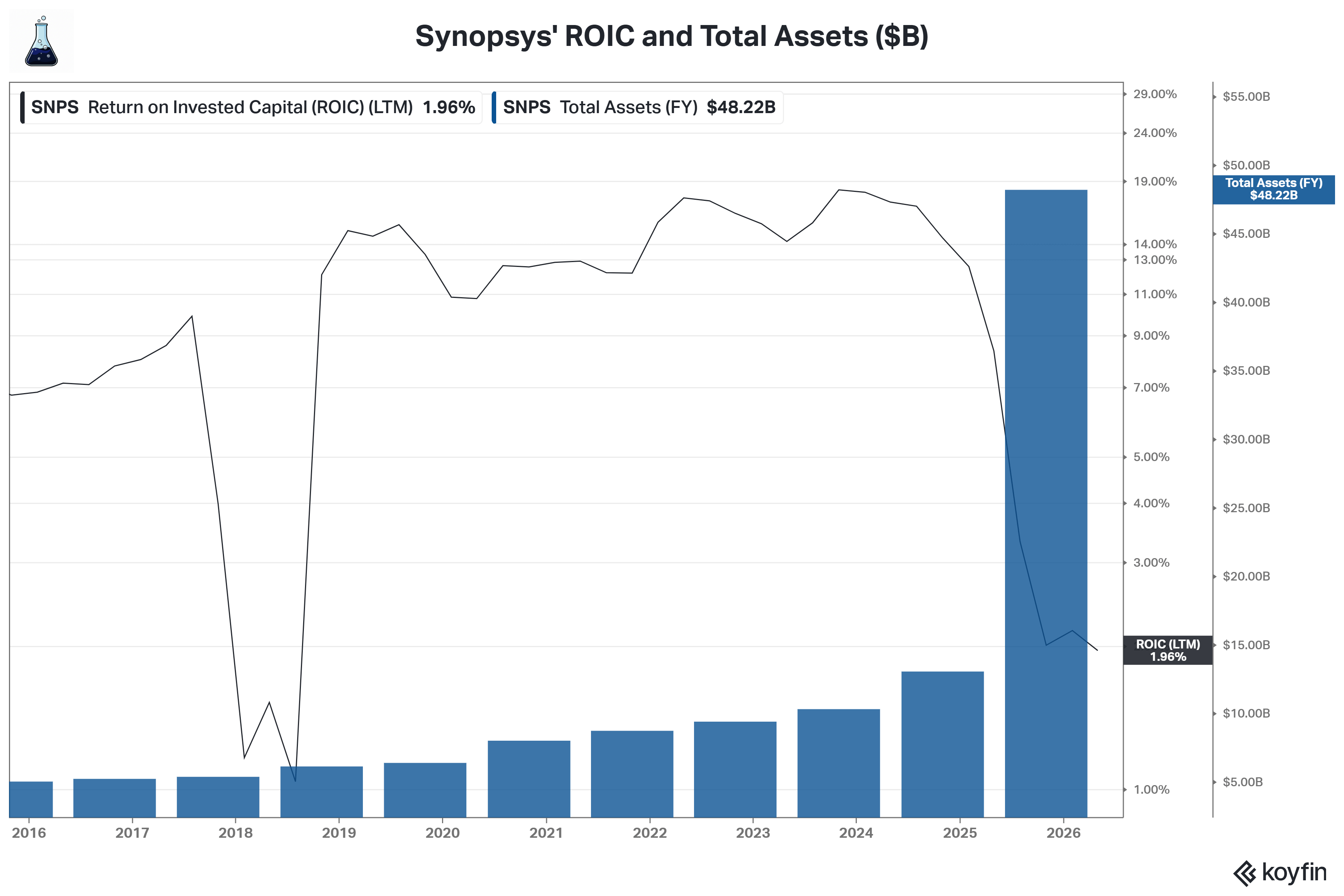Viewport: 1344px width, 896px height.
Task: Click the $45.00B assets axis label
Action: point(1246,234)
